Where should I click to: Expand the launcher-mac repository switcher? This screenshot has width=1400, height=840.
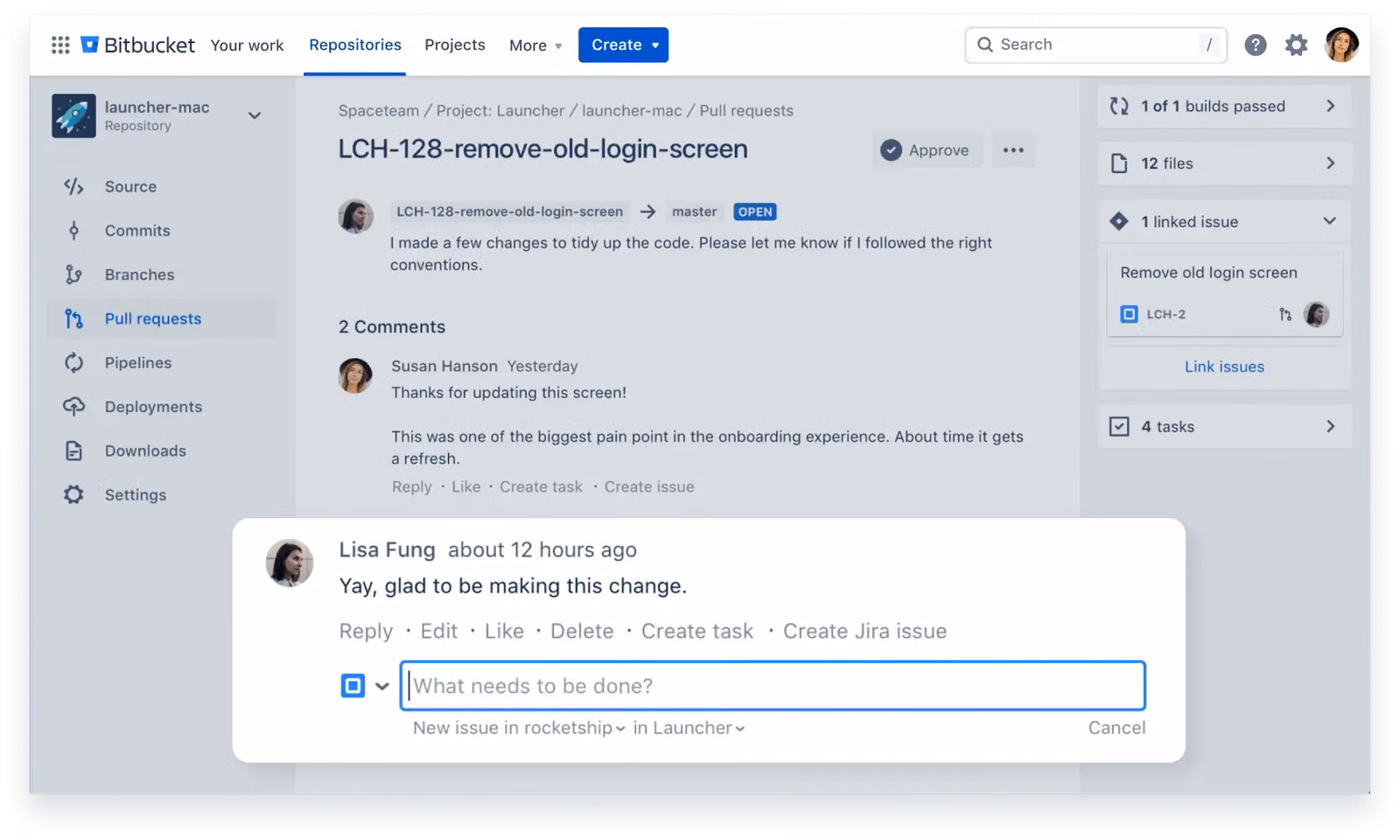[255, 115]
